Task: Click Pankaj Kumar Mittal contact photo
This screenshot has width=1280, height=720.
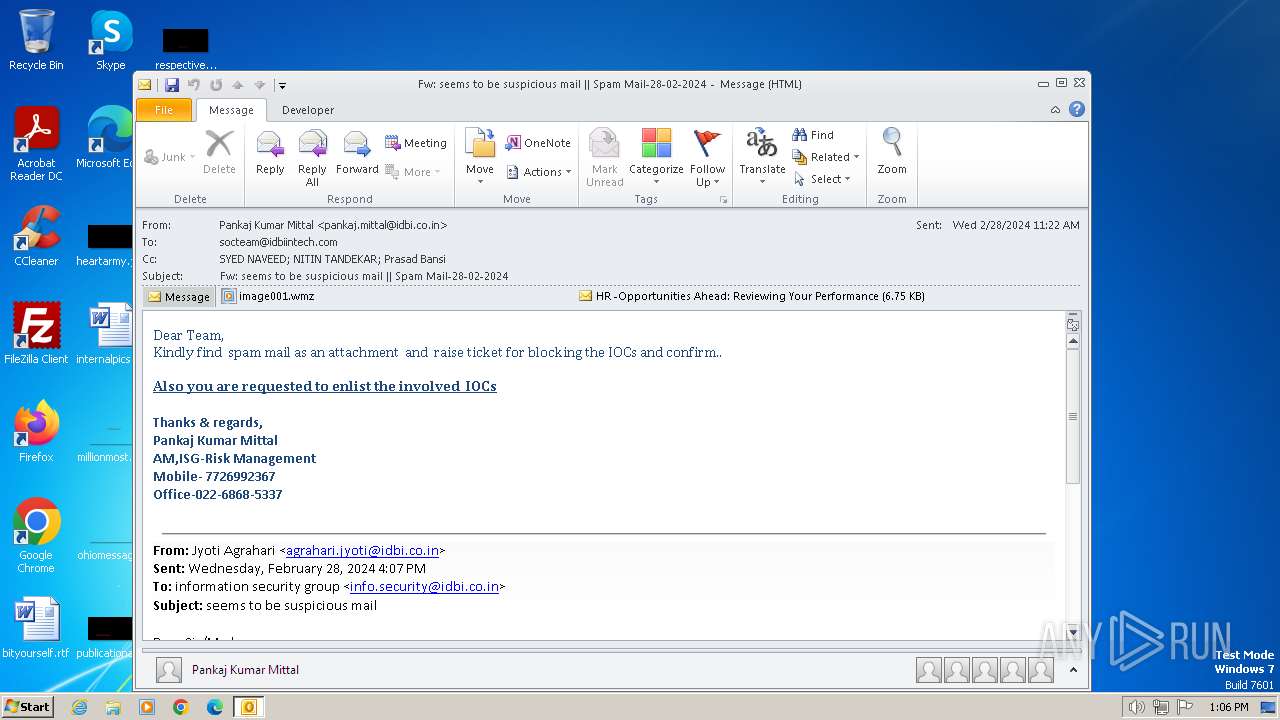Action: click(169, 670)
